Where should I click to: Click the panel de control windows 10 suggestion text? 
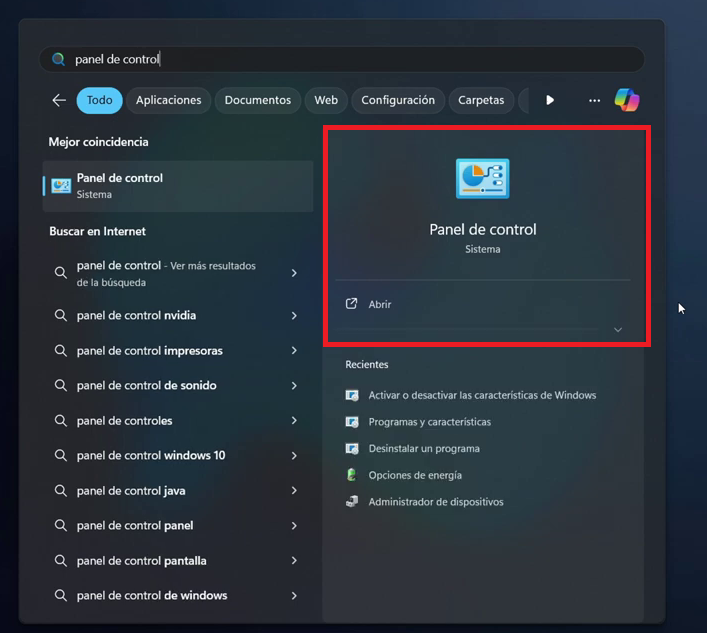tap(151, 455)
